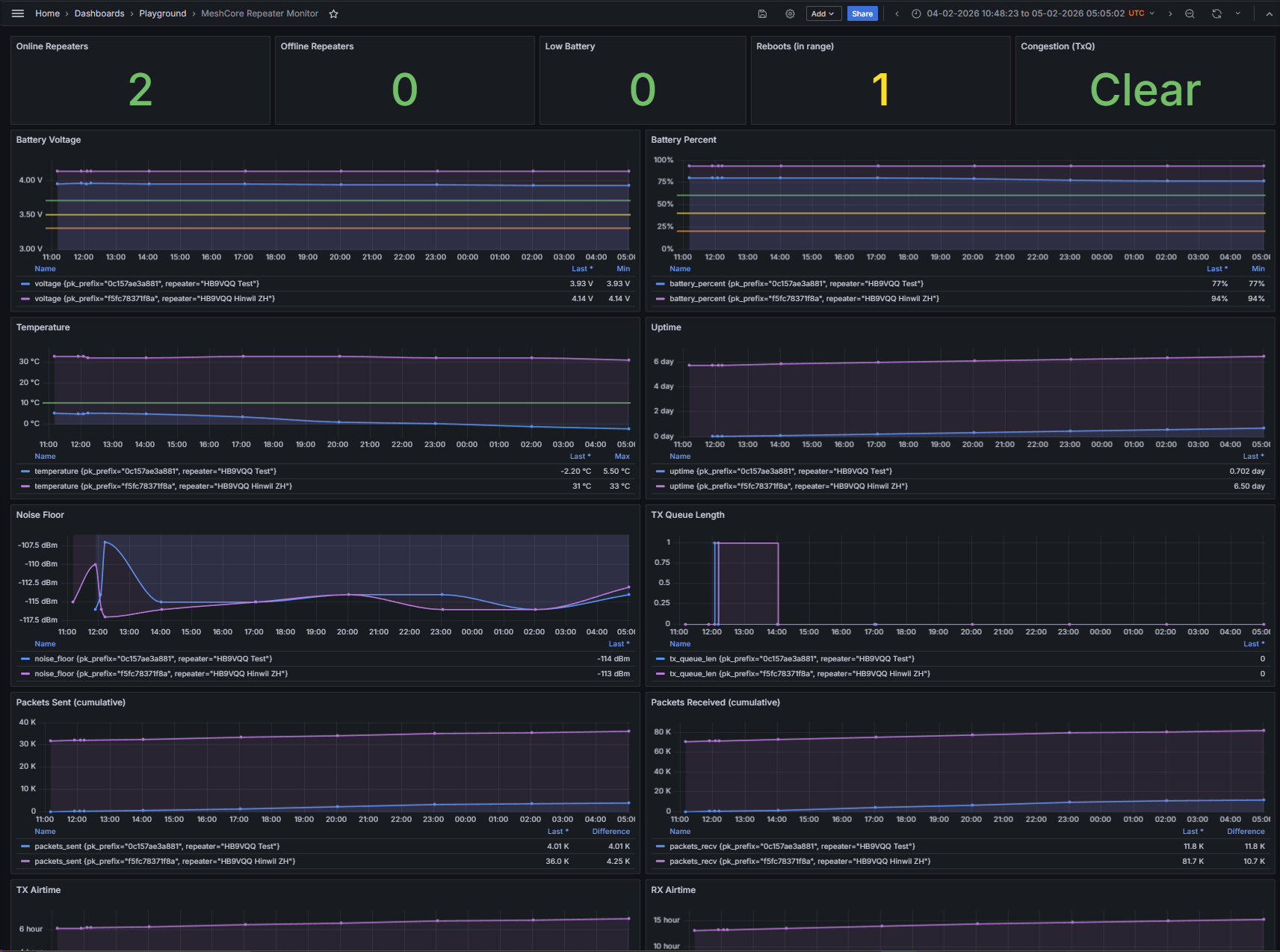Open dashboard settings via the gear icon
Image resolution: width=1280 pixels, height=952 pixels.
pyautogui.click(x=790, y=14)
